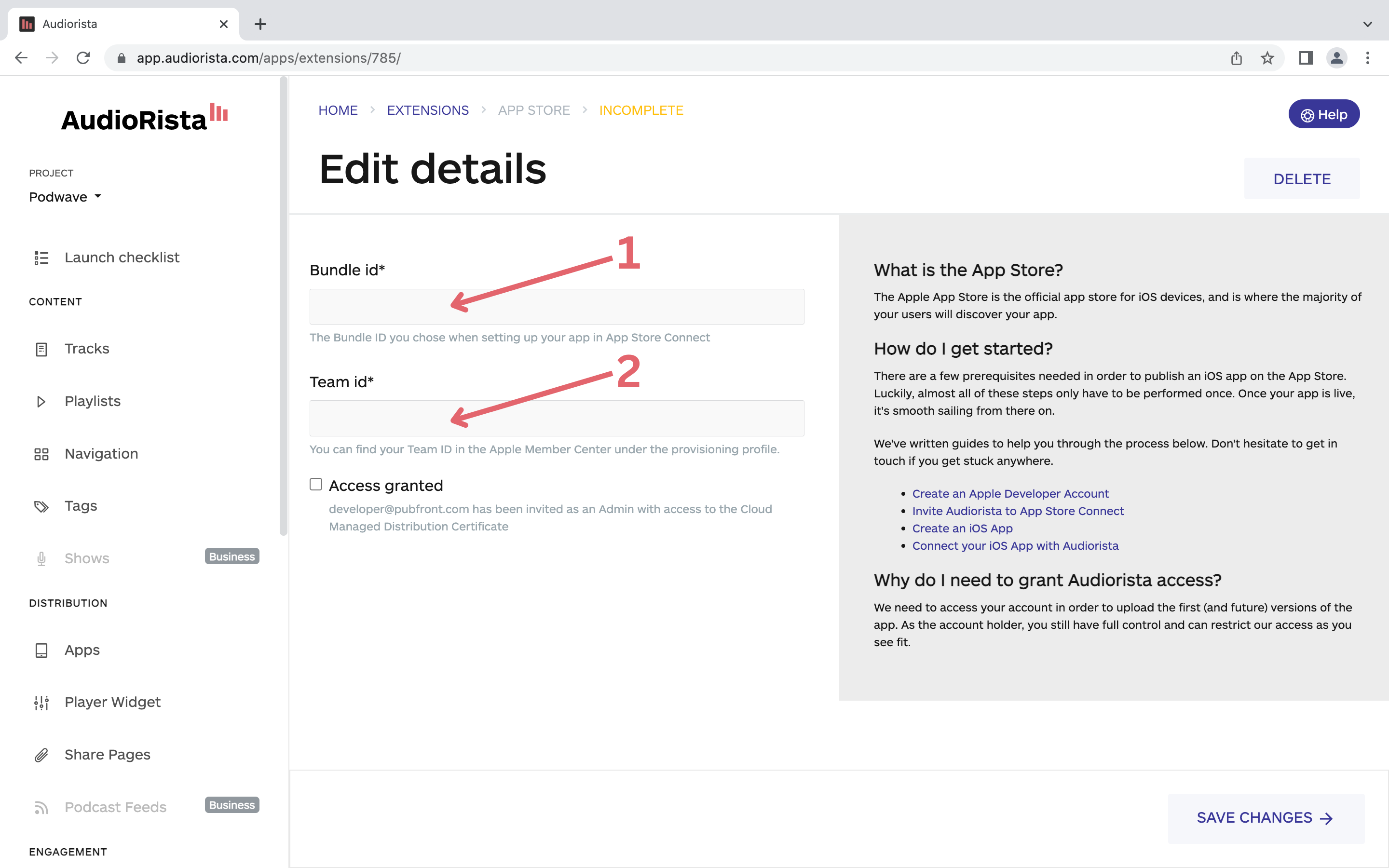Close the Audiorista browser tab
This screenshot has width=1389, height=868.
click(224, 24)
